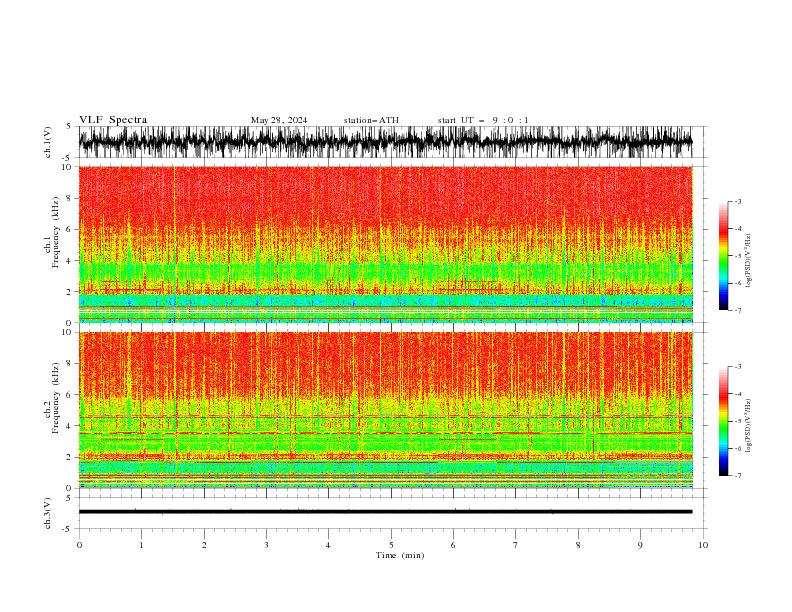Click the 'start UT = 9:0:1' text
792x612 pixels.
tap(483, 120)
